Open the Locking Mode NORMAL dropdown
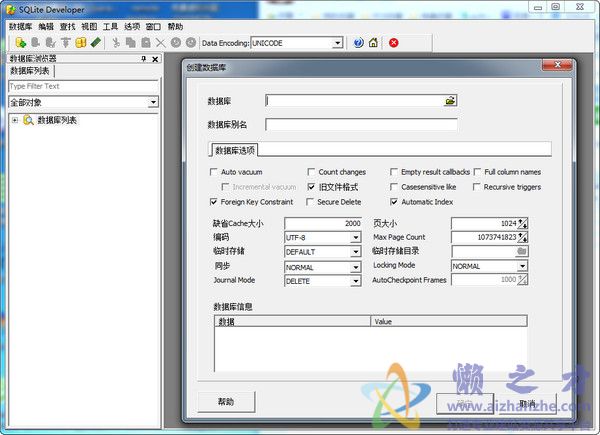 (522, 266)
